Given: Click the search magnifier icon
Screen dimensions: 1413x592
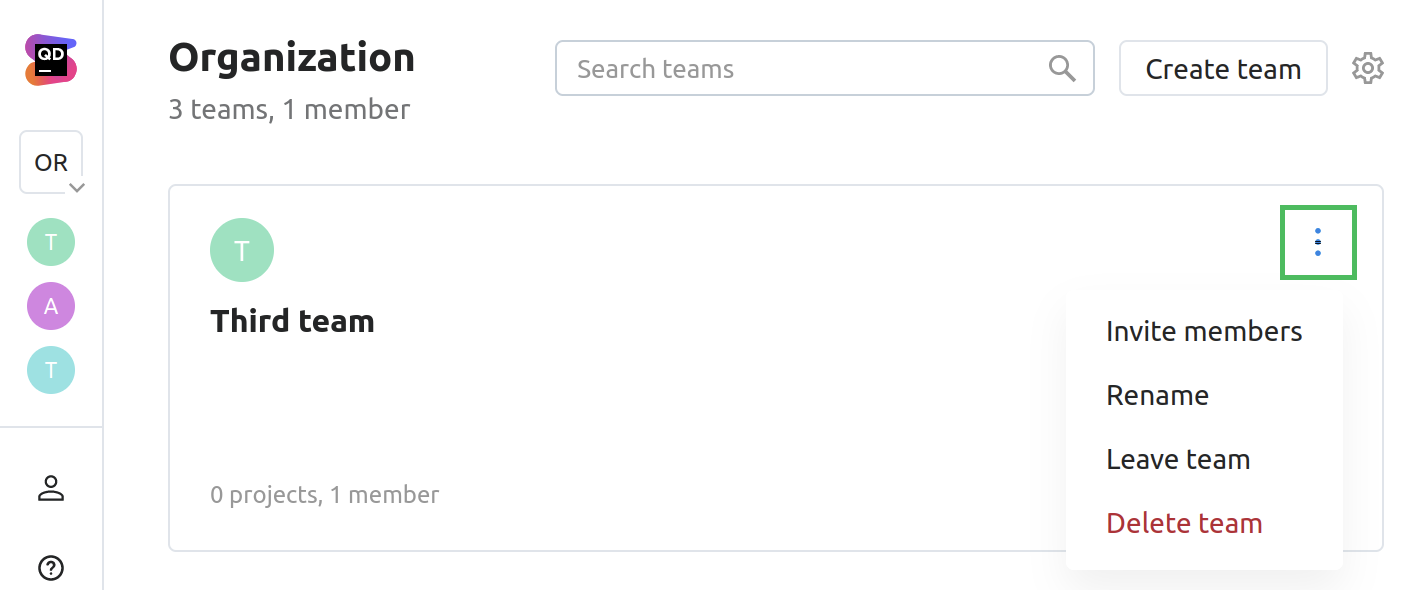Looking at the screenshot, I should coord(1062,69).
